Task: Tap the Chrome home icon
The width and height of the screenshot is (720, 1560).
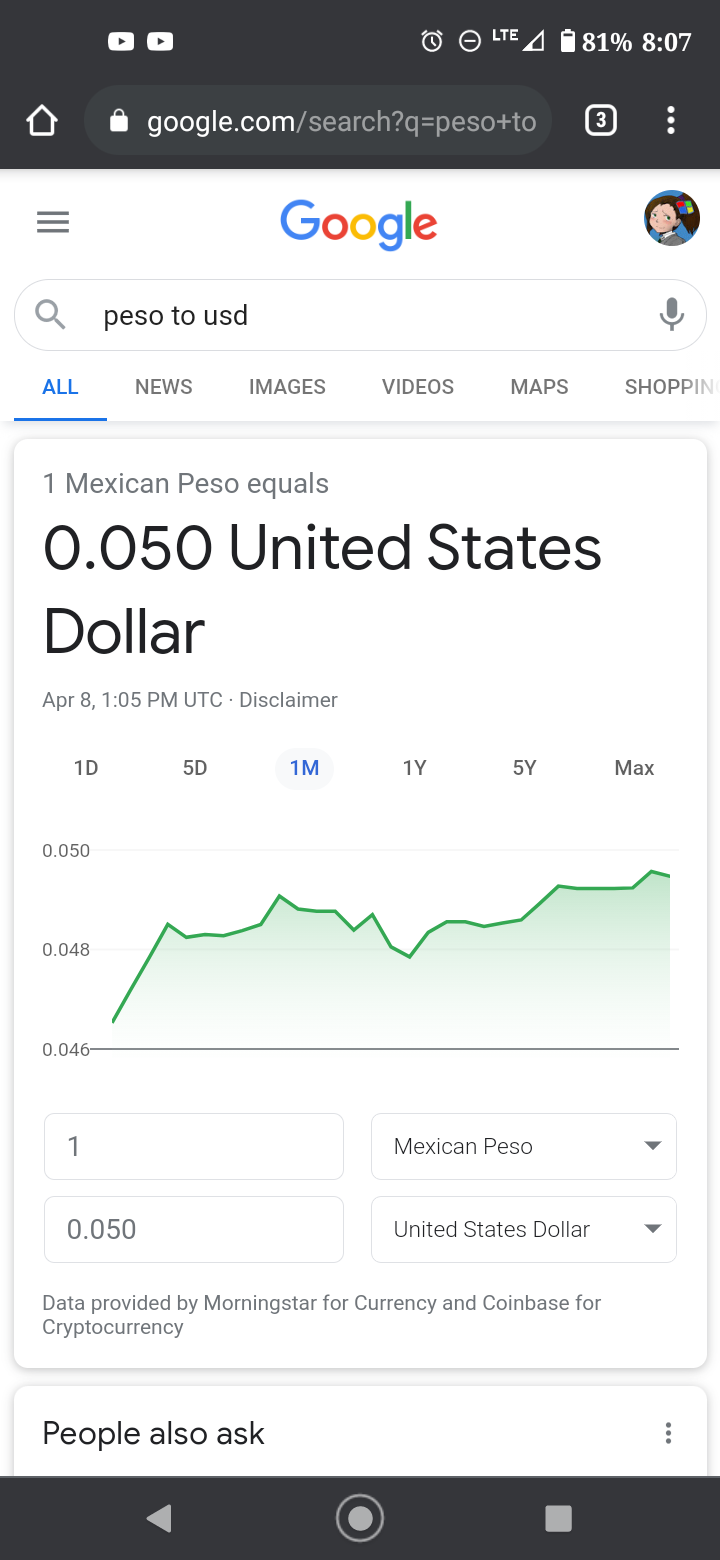Action: (x=42, y=122)
